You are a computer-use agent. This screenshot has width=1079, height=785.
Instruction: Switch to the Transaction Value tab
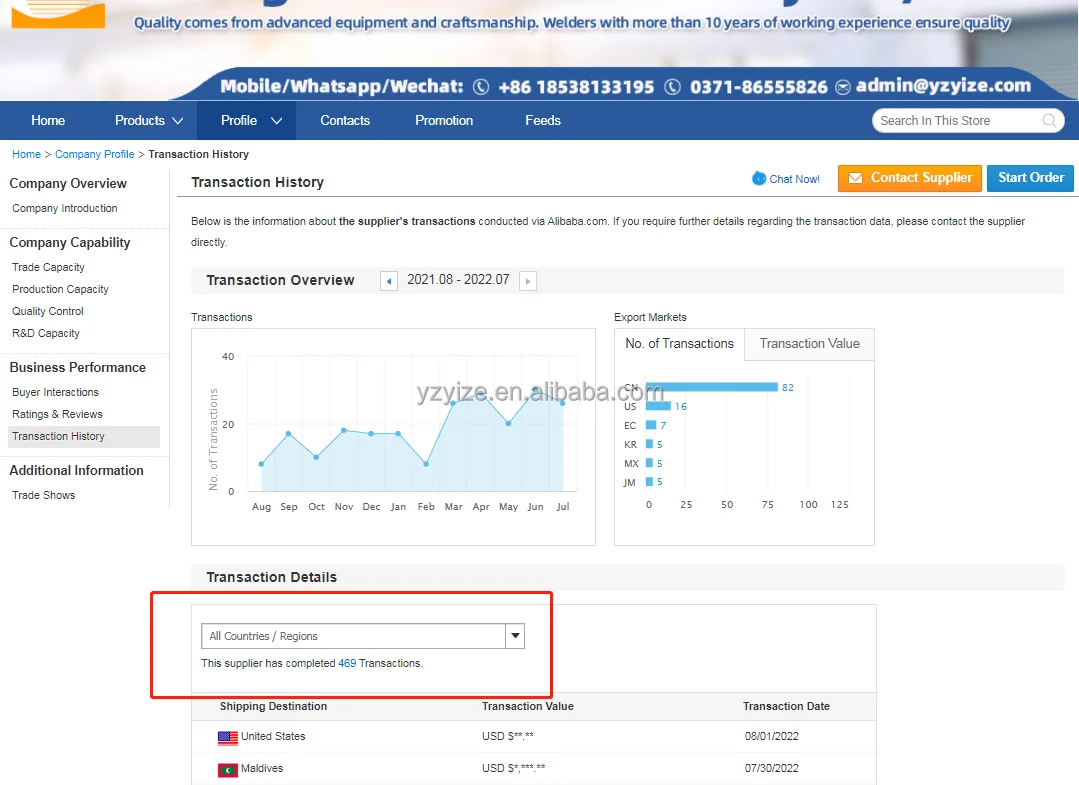tap(809, 343)
